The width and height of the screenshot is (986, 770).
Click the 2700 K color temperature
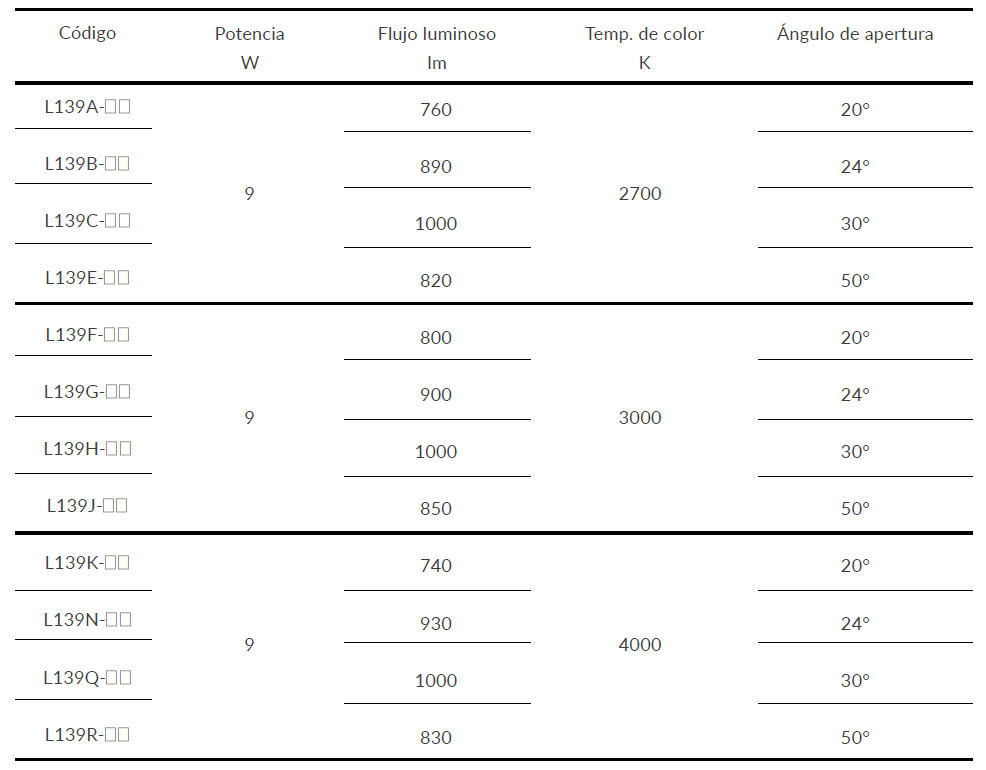coord(640,194)
